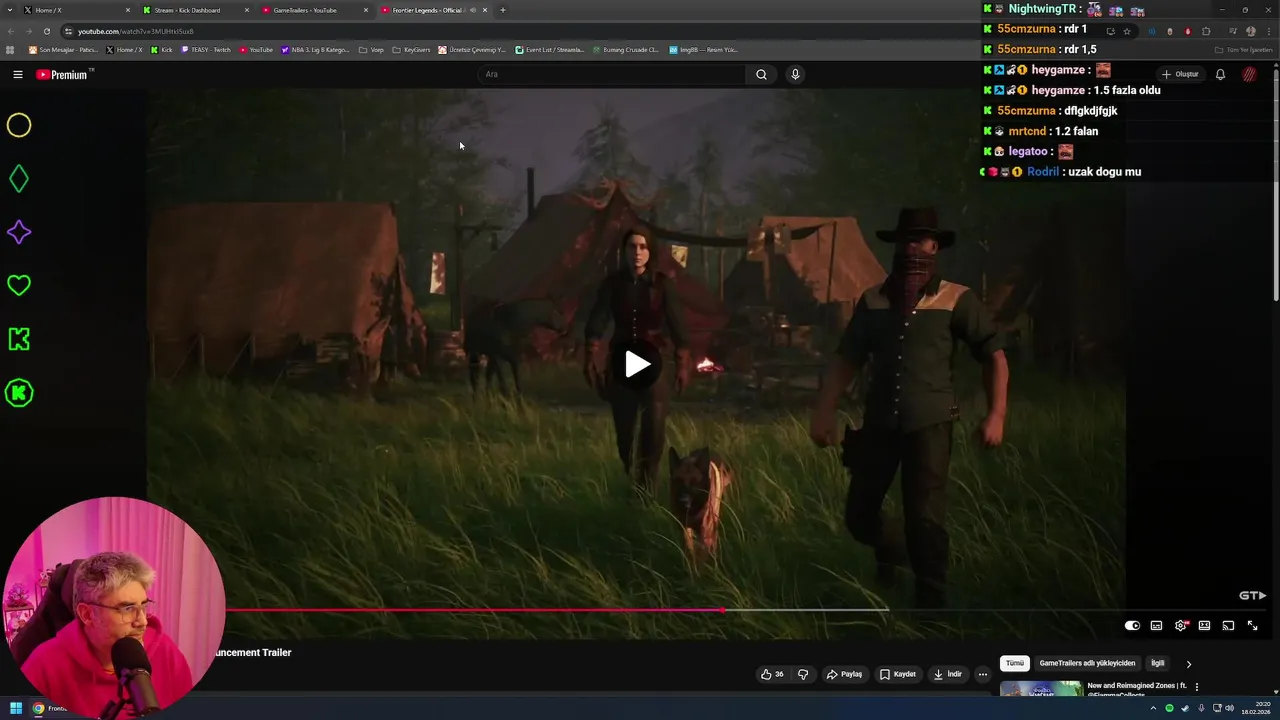Open the tab search dropdown arrow
The image size is (1280, 720).
[9, 10]
